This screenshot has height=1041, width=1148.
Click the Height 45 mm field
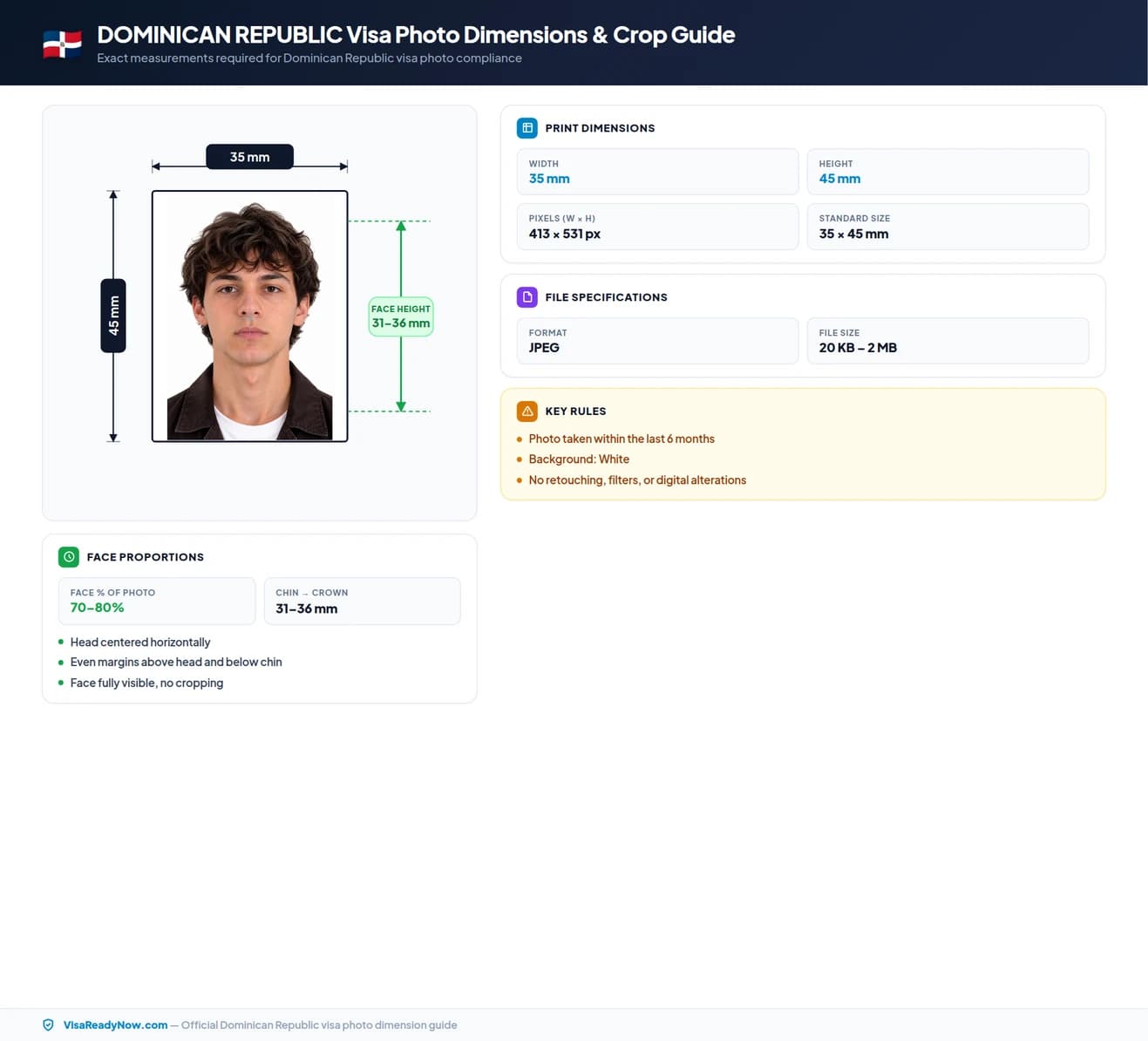(x=948, y=172)
